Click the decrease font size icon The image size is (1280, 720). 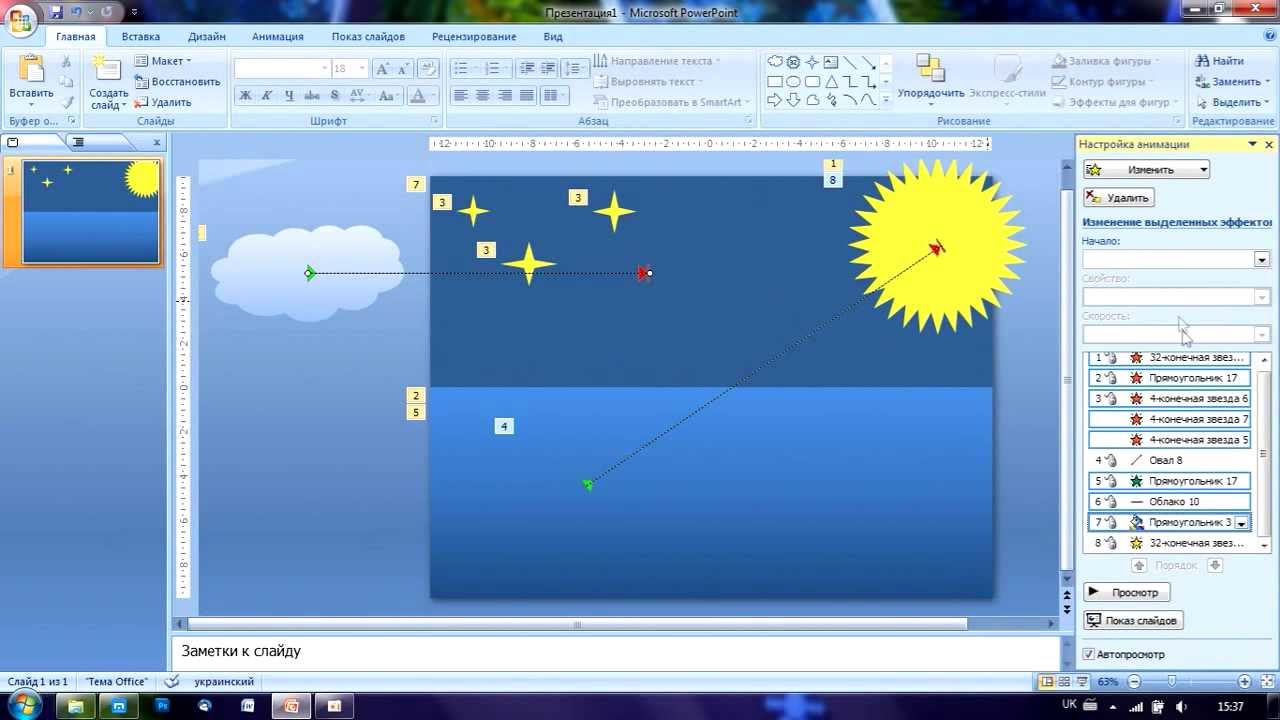403,69
